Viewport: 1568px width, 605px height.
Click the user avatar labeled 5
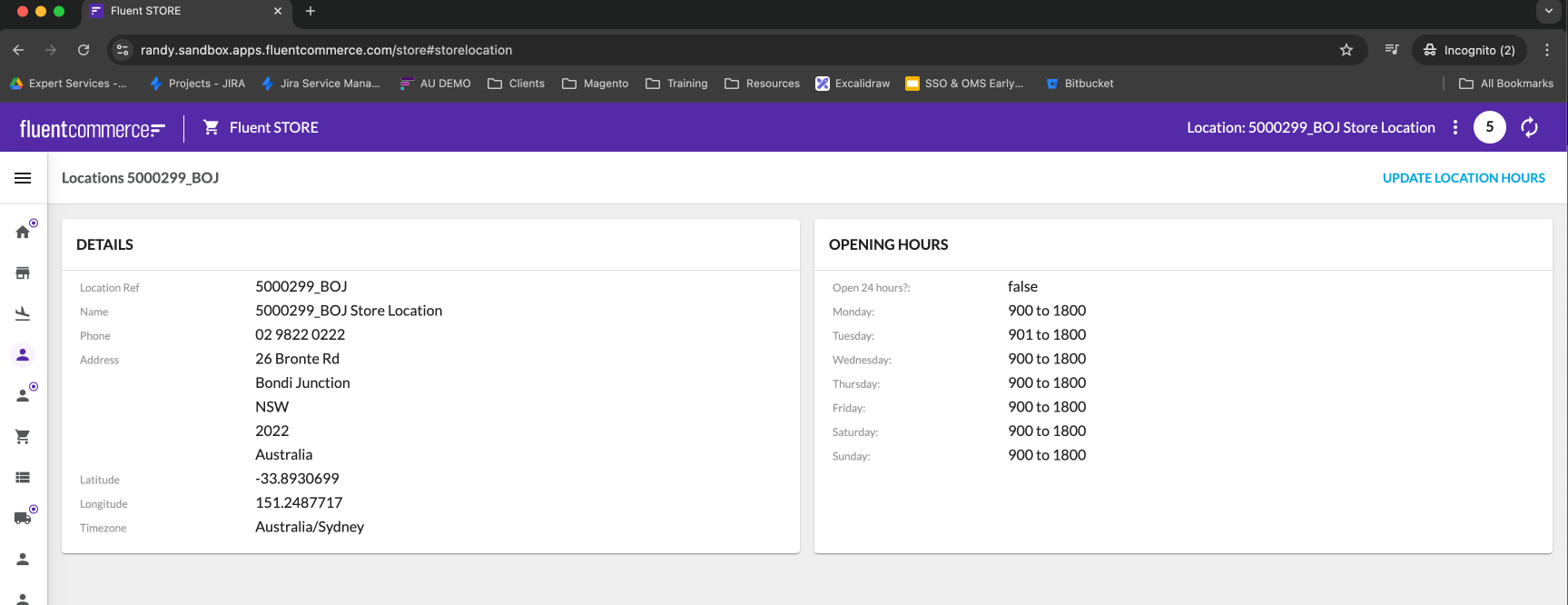tap(1489, 128)
